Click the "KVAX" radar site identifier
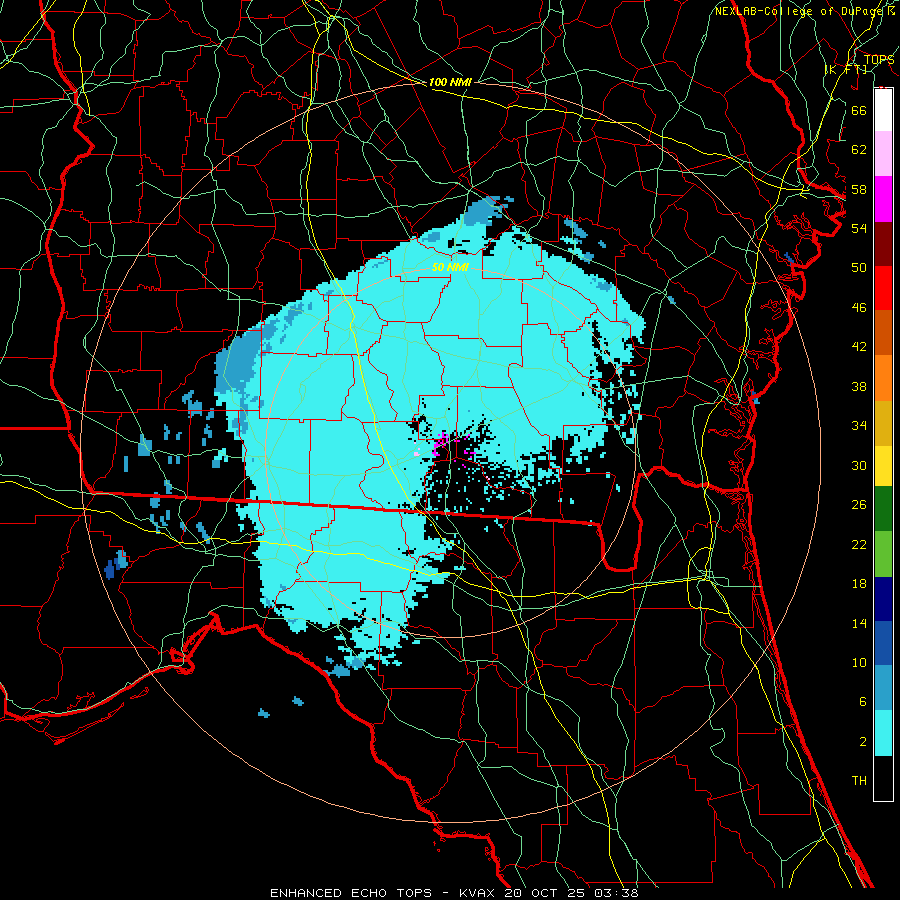The height and width of the screenshot is (900, 900). [478, 893]
